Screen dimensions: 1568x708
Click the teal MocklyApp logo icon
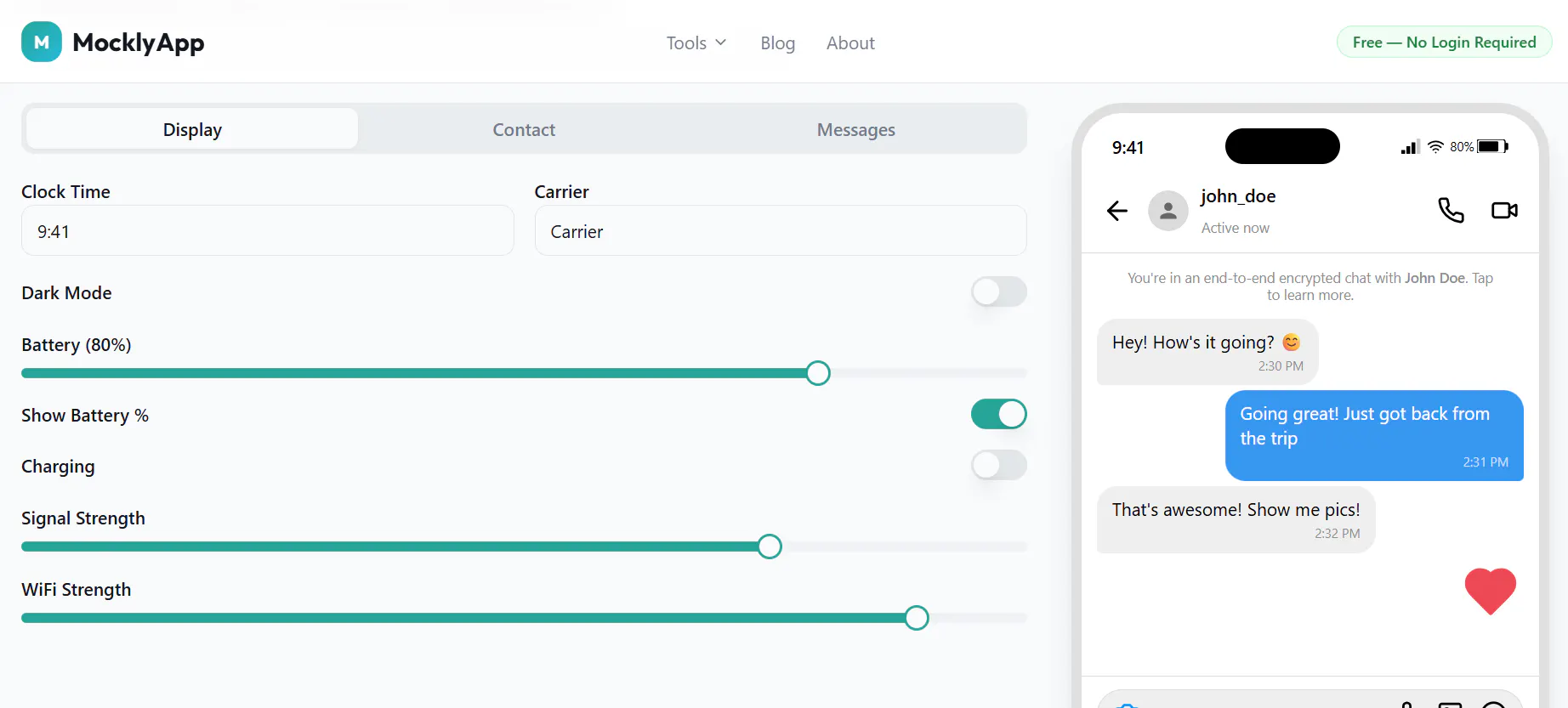click(42, 42)
